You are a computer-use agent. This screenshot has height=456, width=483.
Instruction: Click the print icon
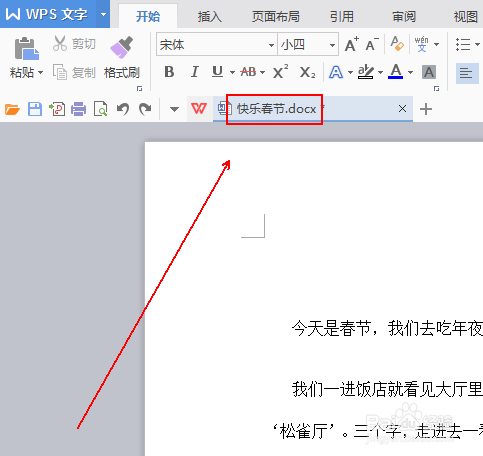click(x=78, y=109)
